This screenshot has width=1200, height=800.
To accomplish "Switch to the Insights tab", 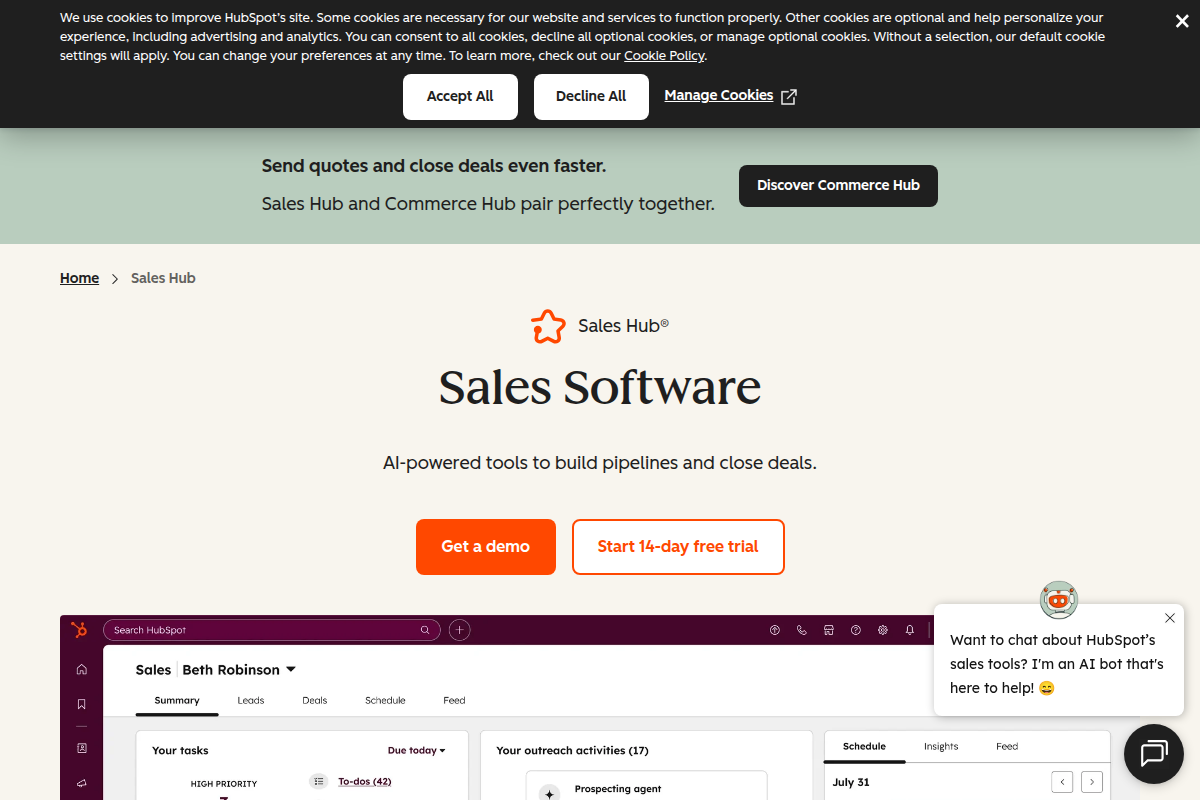I will click(x=941, y=747).
